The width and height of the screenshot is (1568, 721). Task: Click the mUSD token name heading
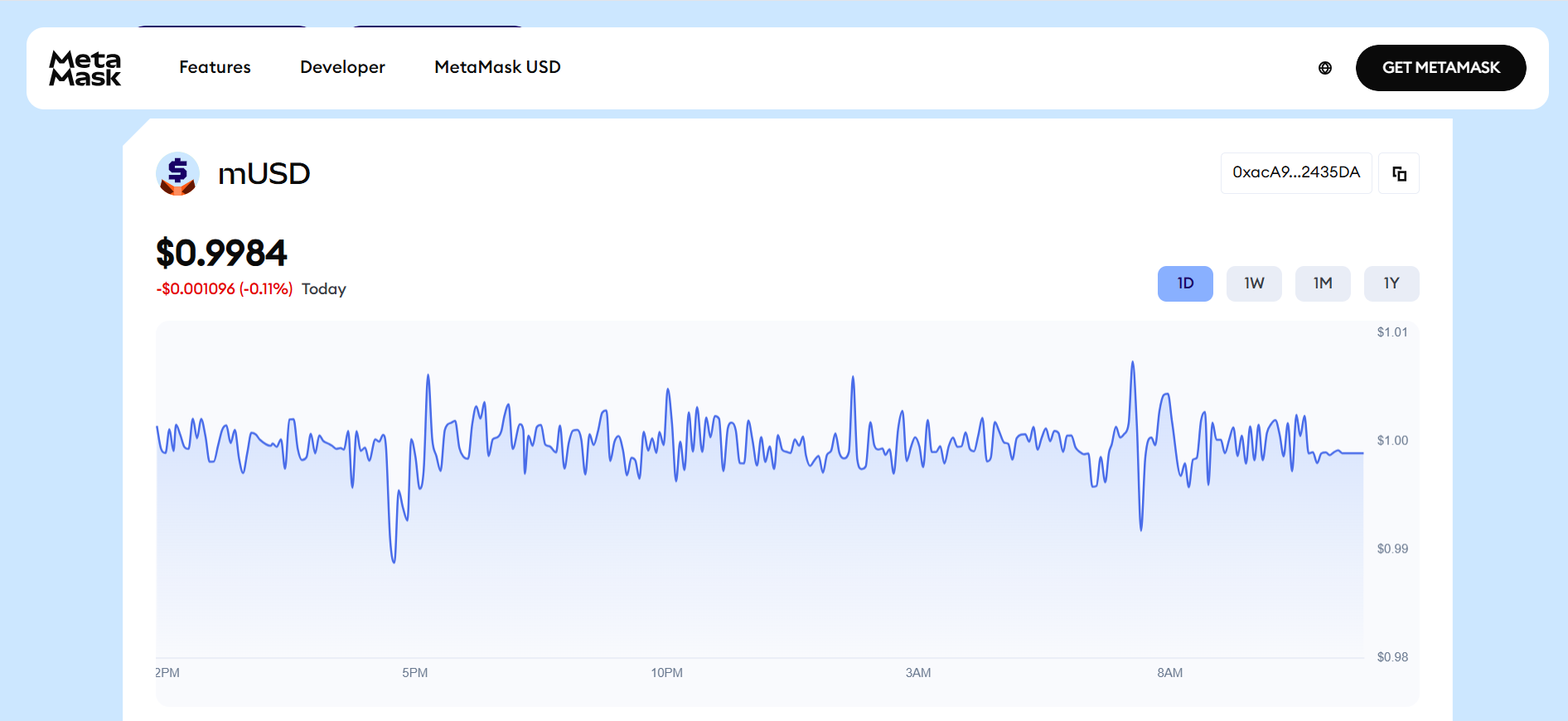coord(264,174)
